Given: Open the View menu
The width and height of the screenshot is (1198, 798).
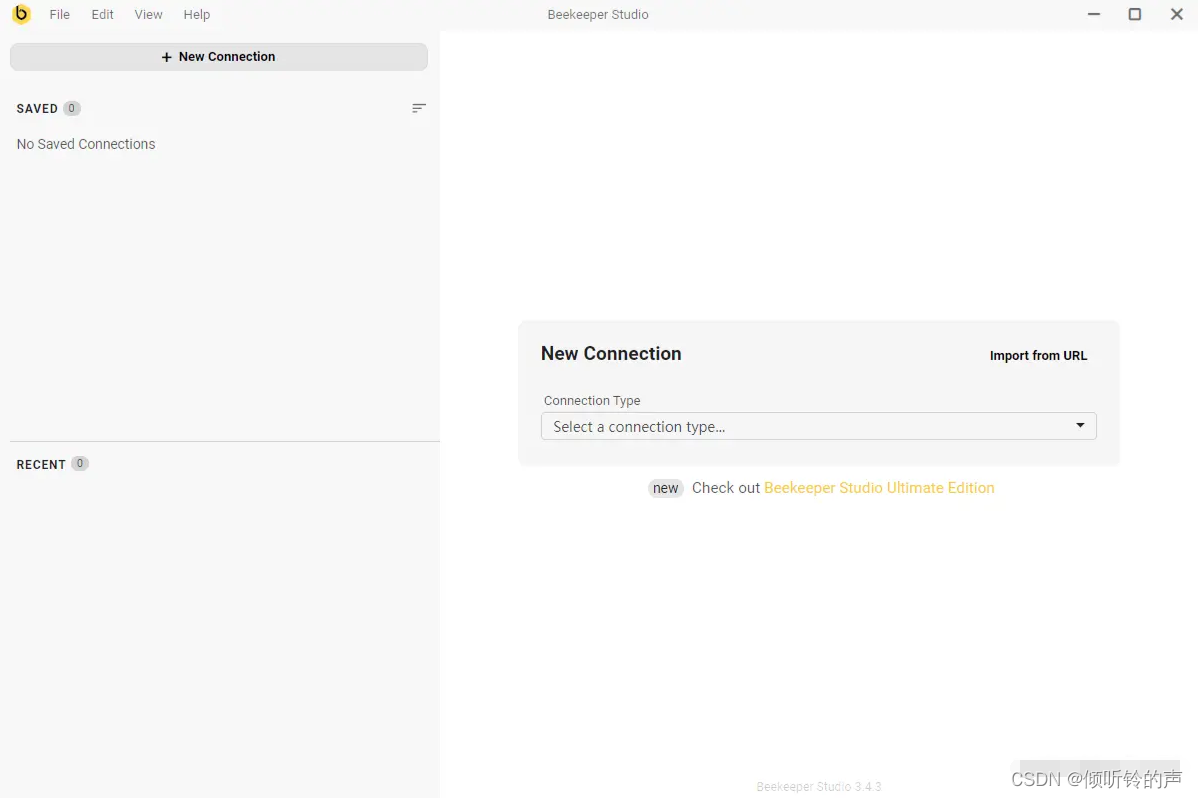Looking at the screenshot, I should 148,15.
